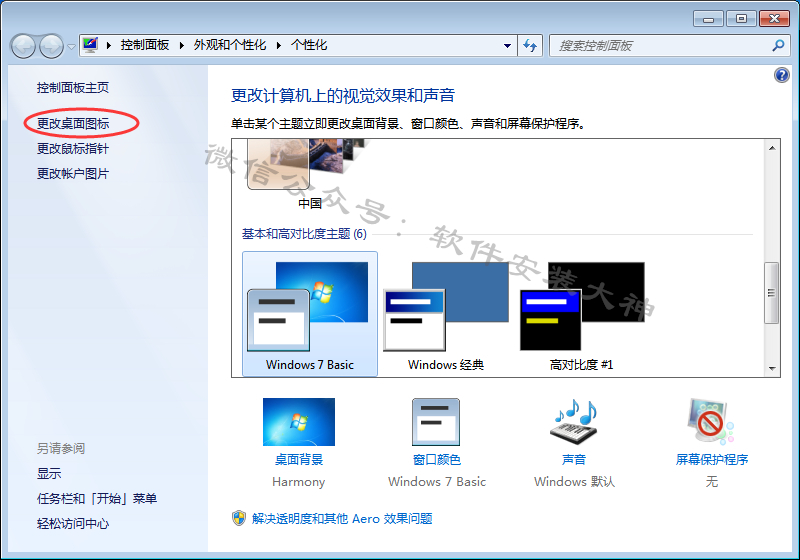Open 更改桌面图标 link
This screenshot has width=800, height=560.
tap(73, 123)
